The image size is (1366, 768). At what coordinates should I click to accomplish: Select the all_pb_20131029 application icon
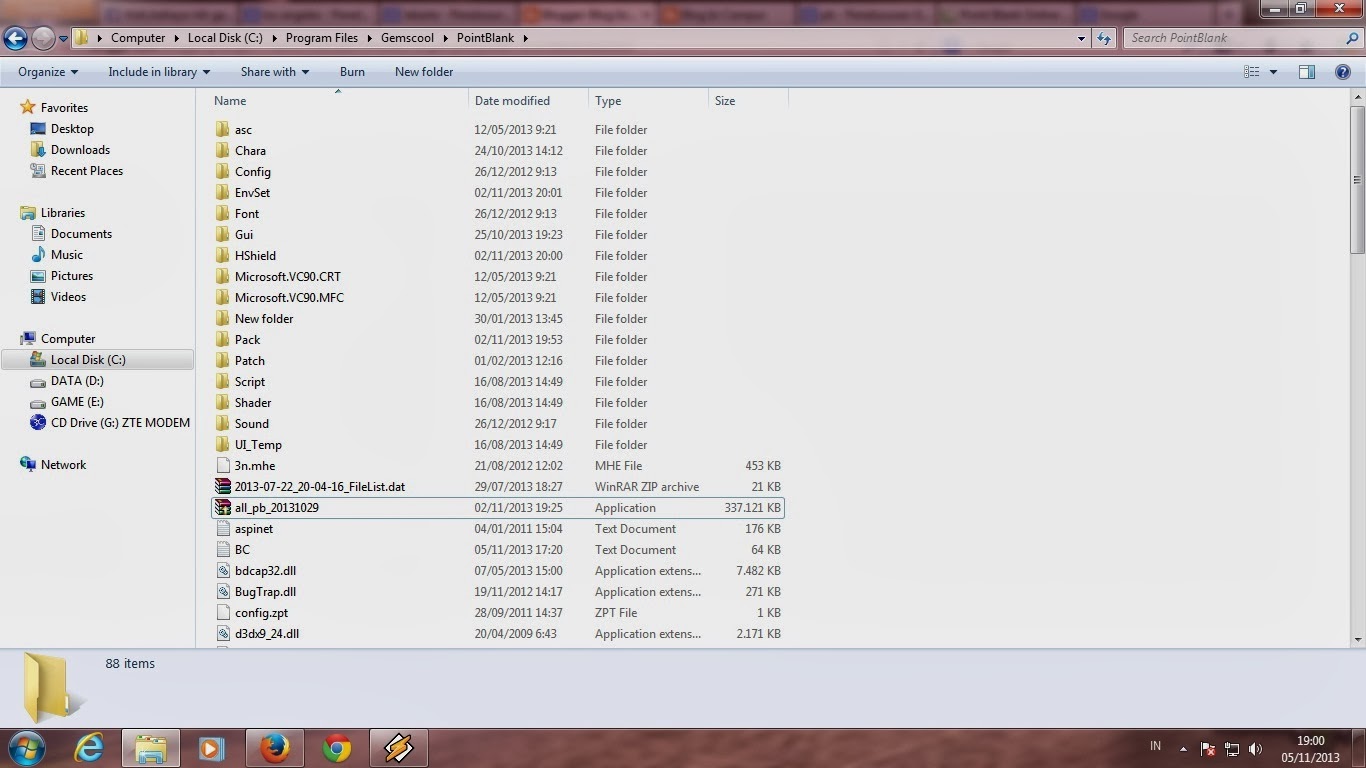pos(223,508)
